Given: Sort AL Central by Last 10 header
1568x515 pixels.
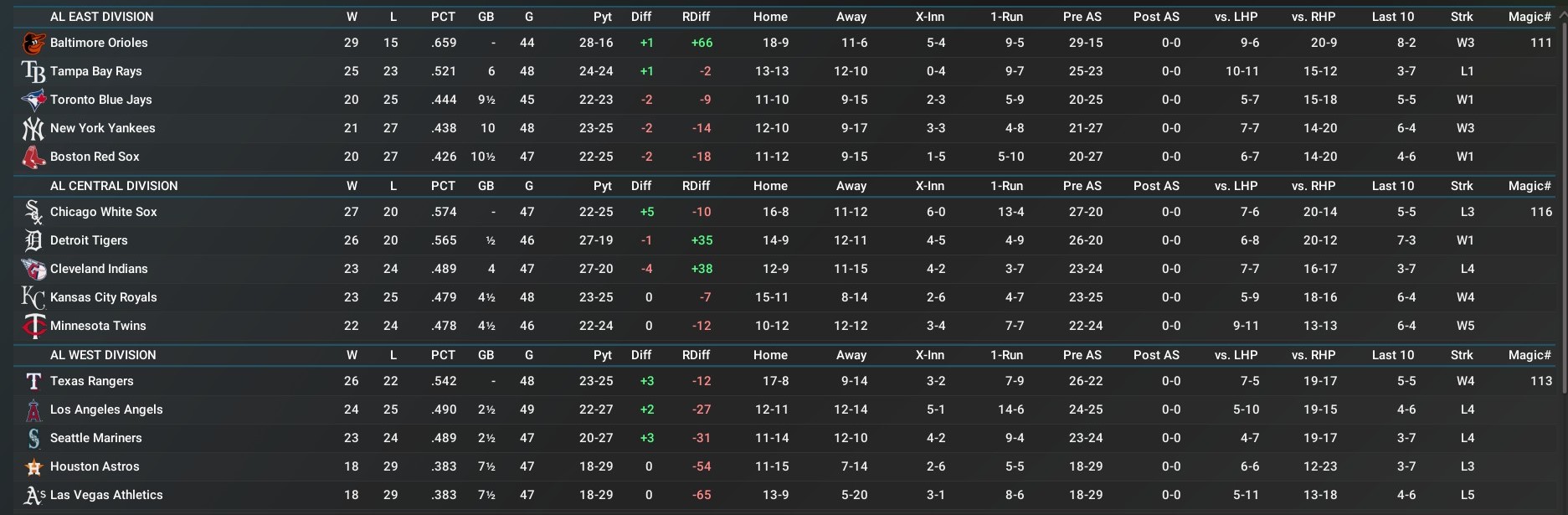Looking at the screenshot, I should [x=1392, y=186].
